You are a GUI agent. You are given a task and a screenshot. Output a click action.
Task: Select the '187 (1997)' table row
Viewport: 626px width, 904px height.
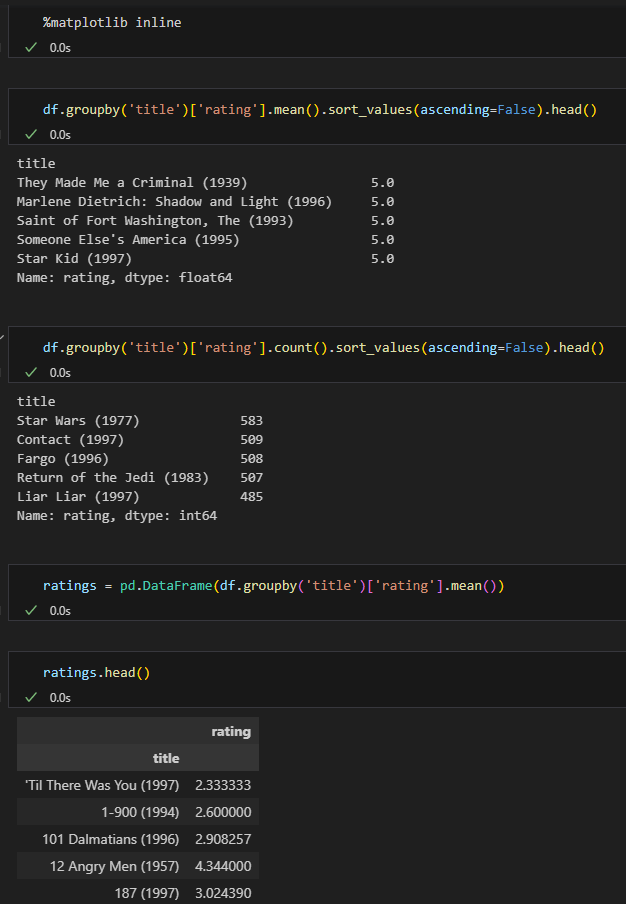pyautogui.click(x=138, y=892)
